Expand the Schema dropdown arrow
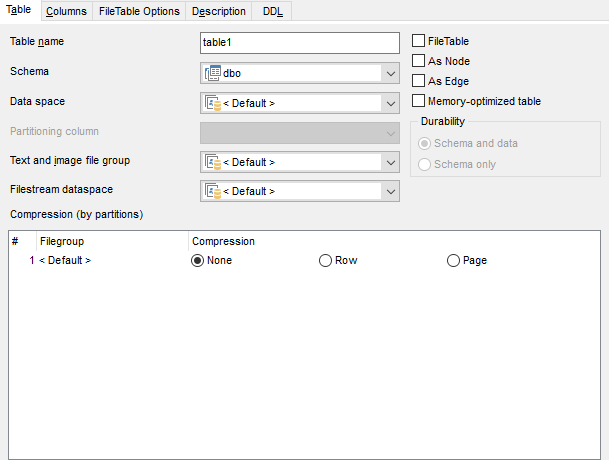 tap(389, 73)
